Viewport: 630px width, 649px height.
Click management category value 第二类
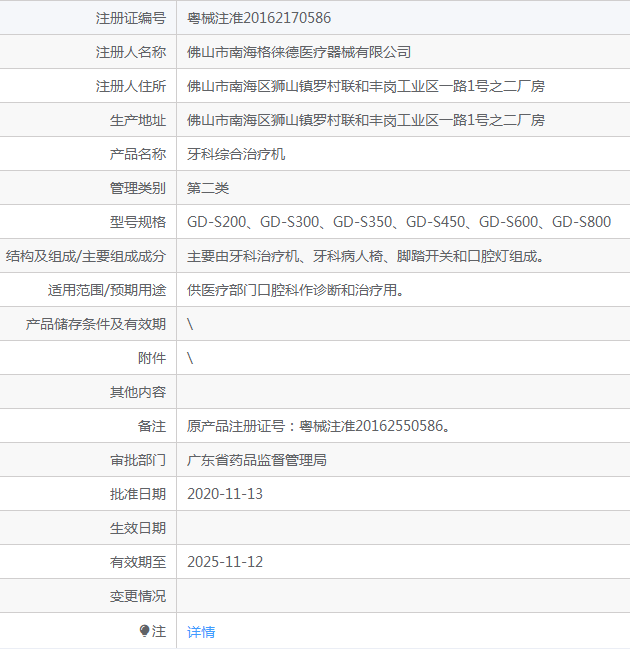tap(208, 188)
